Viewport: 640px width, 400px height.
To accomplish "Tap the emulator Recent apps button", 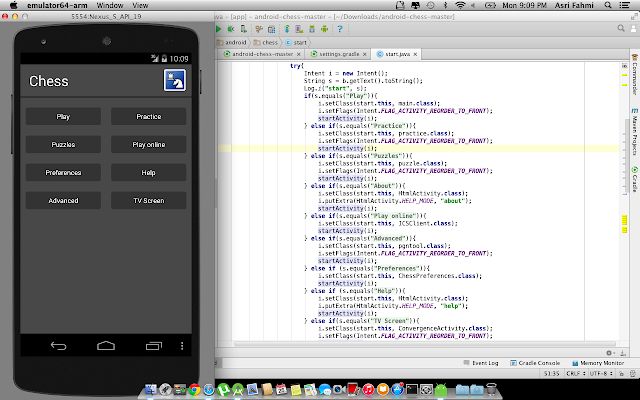I will pyautogui.click(x=153, y=346).
